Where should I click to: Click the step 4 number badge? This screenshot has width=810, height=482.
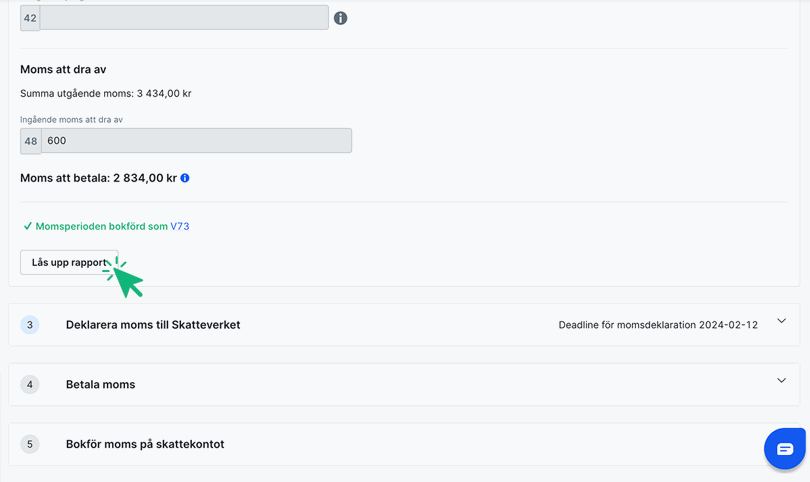30,384
